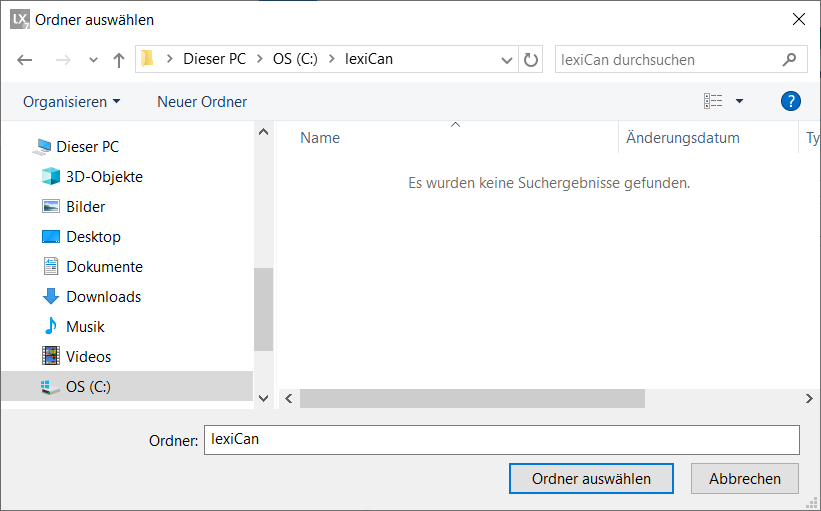Click the Ordner name input field

(500, 440)
